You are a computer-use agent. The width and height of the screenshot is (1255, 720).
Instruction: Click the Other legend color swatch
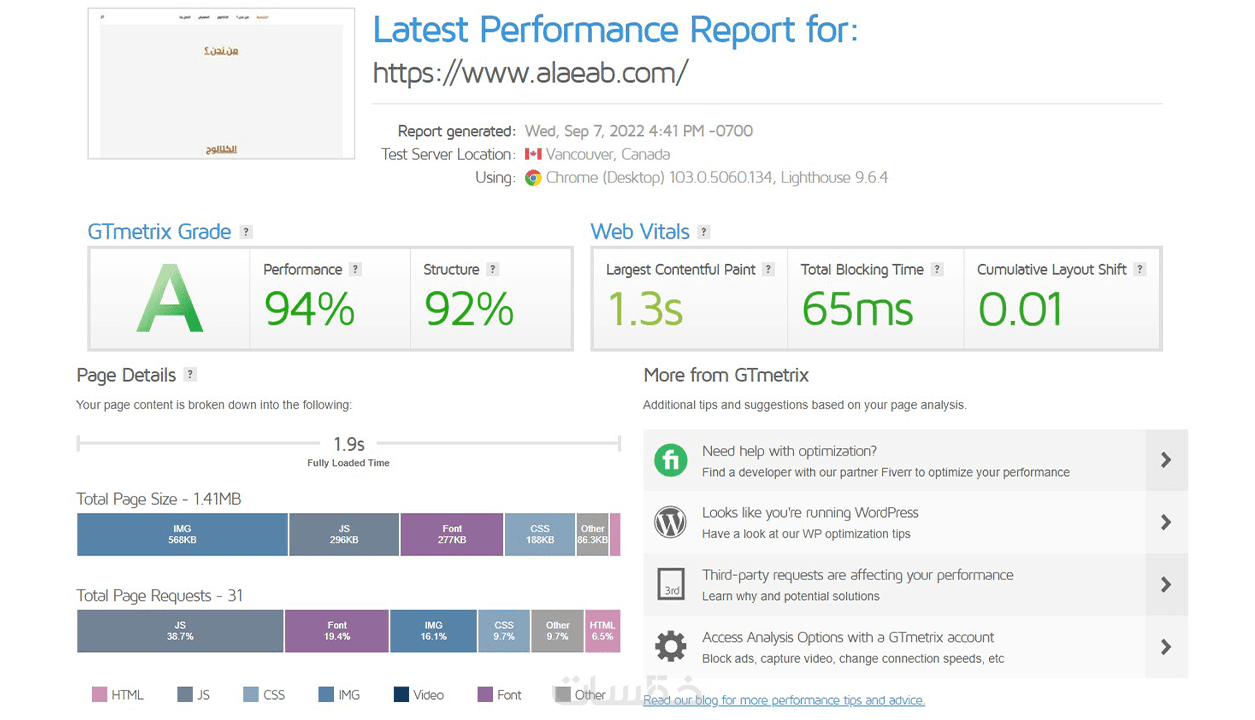pyautogui.click(x=563, y=694)
